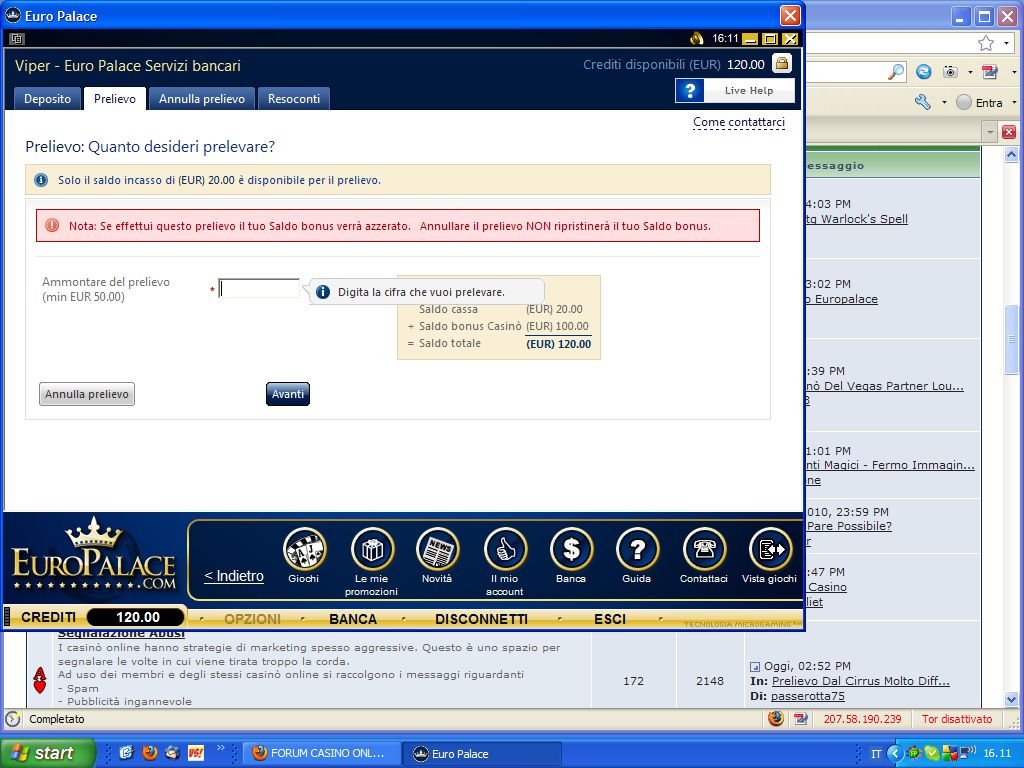Click the grey Annulla prelievo button
The width and height of the screenshot is (1024, 768).
pos(87,394)
